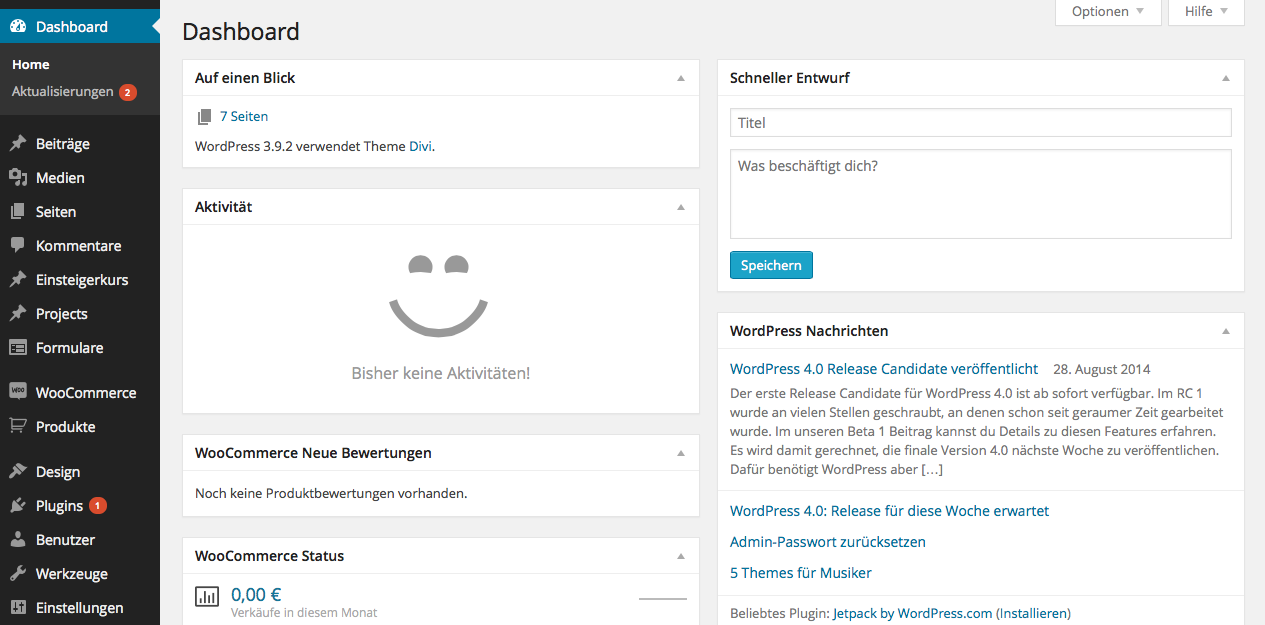Open the Admin-Passwort zurücksetzen article

827,542
